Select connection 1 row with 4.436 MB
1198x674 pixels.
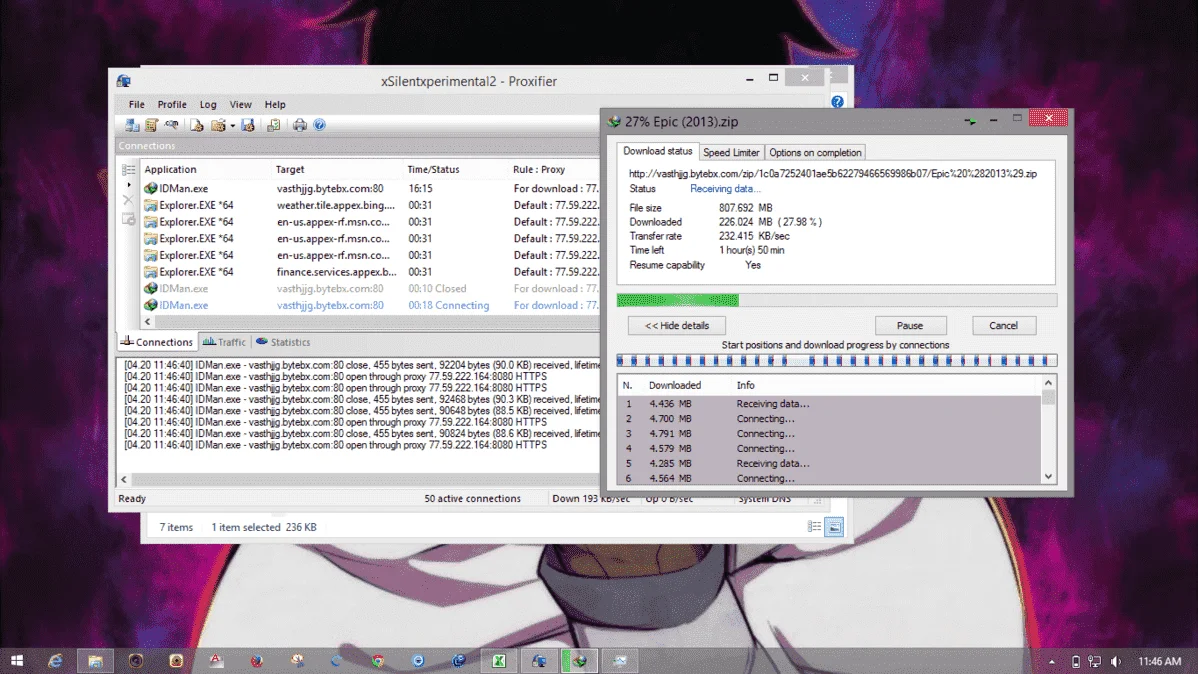829,403
